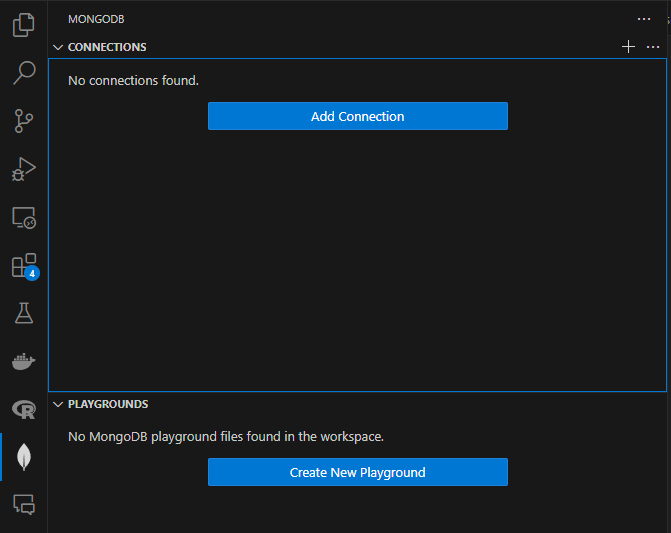Click 'No connections found.' text
The image size is (671, 533).
pyautogui.click(x=134, y=80)
